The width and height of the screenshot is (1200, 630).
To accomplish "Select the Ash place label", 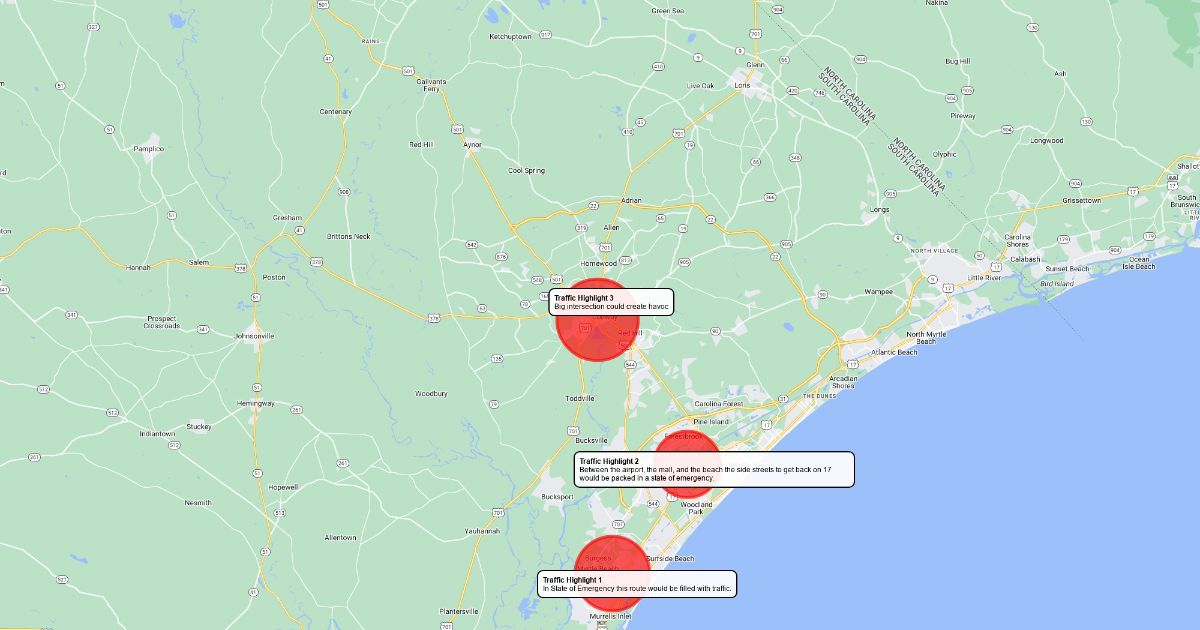I will [x=1059, y=74].
